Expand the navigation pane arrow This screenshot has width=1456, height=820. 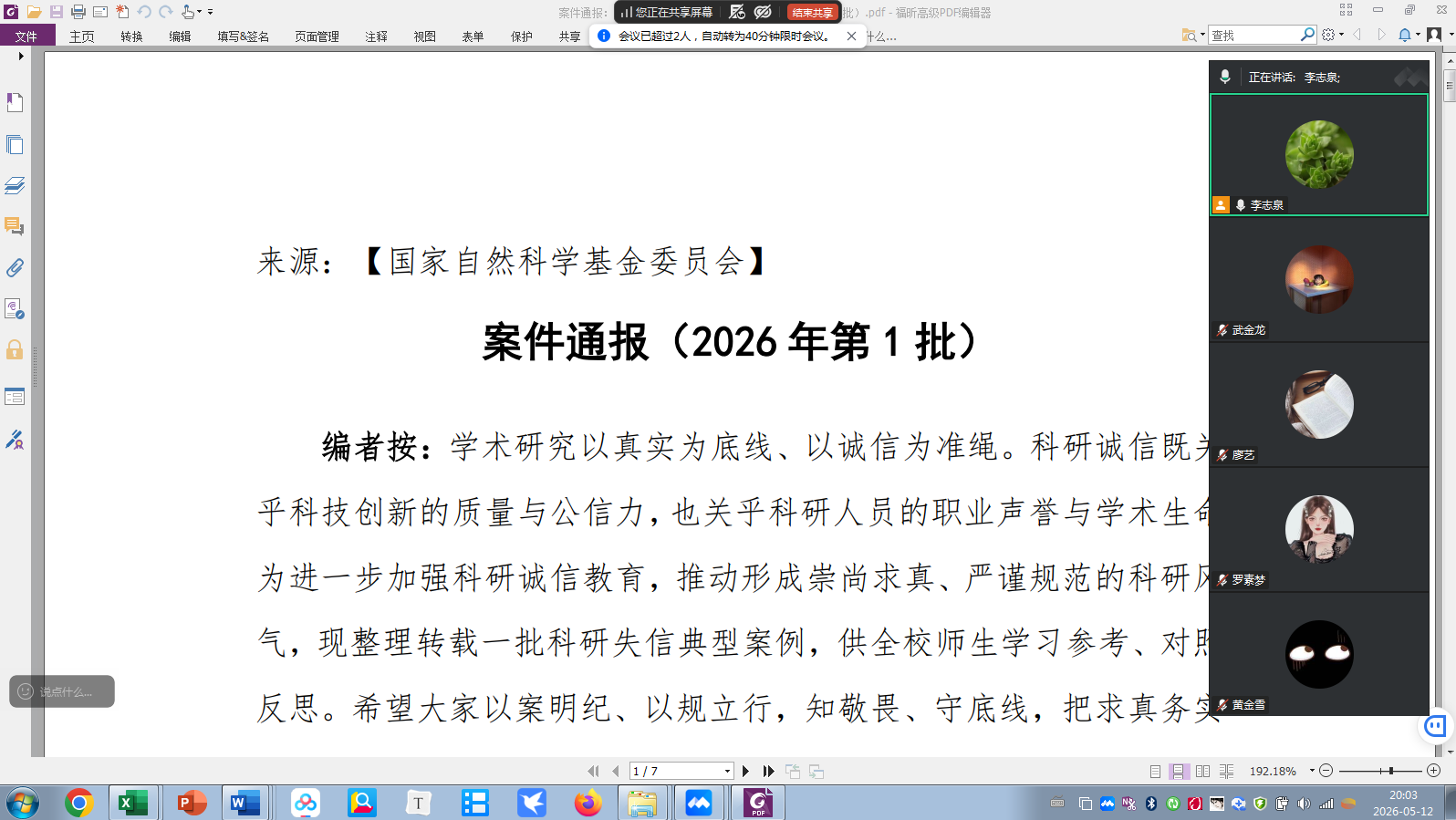pos(21,57)
